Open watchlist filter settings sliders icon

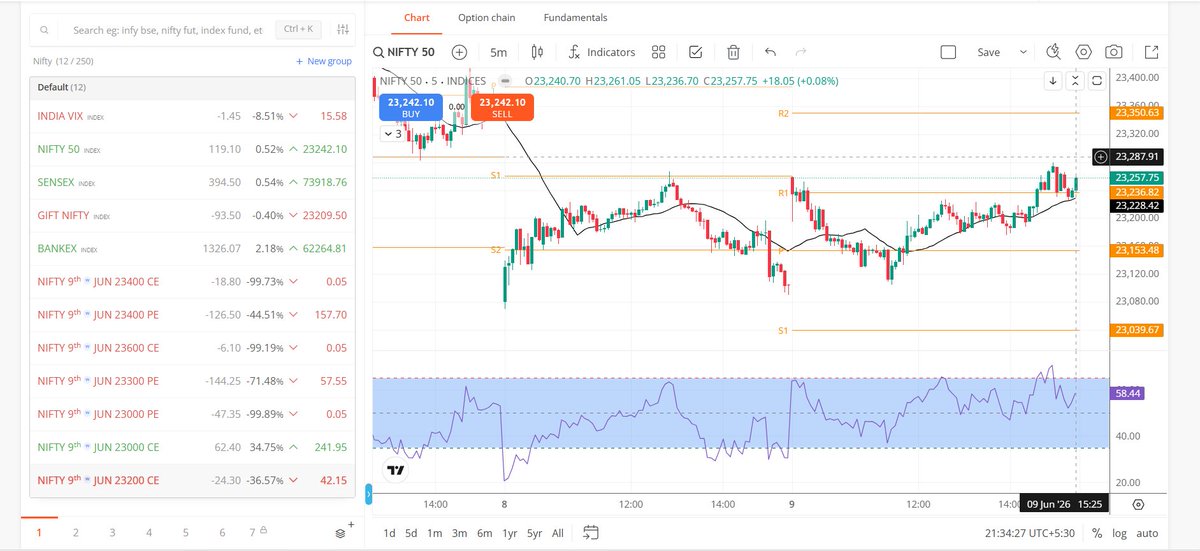(343, 30)
